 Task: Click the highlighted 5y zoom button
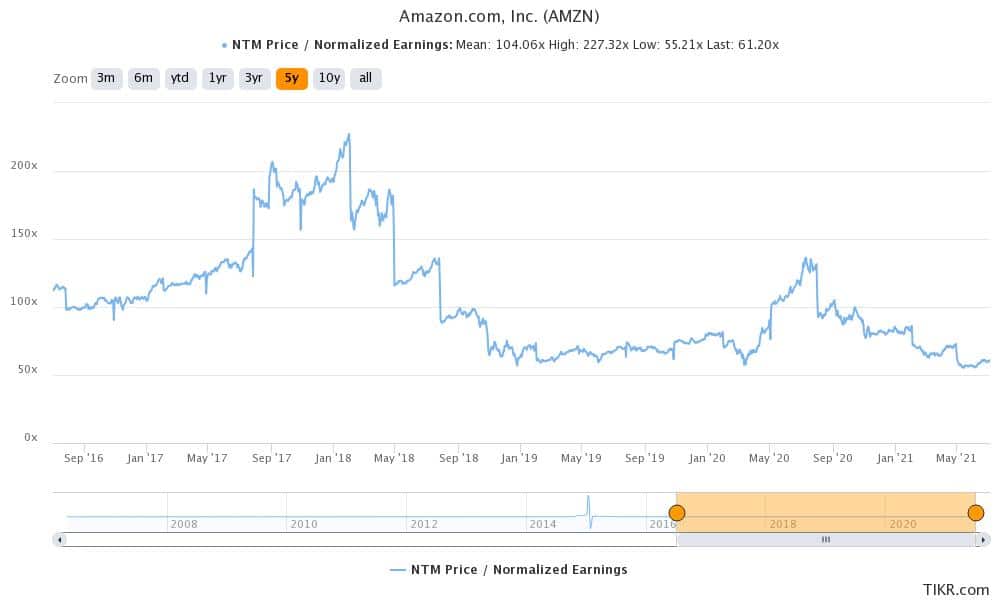tap(291, 78)
